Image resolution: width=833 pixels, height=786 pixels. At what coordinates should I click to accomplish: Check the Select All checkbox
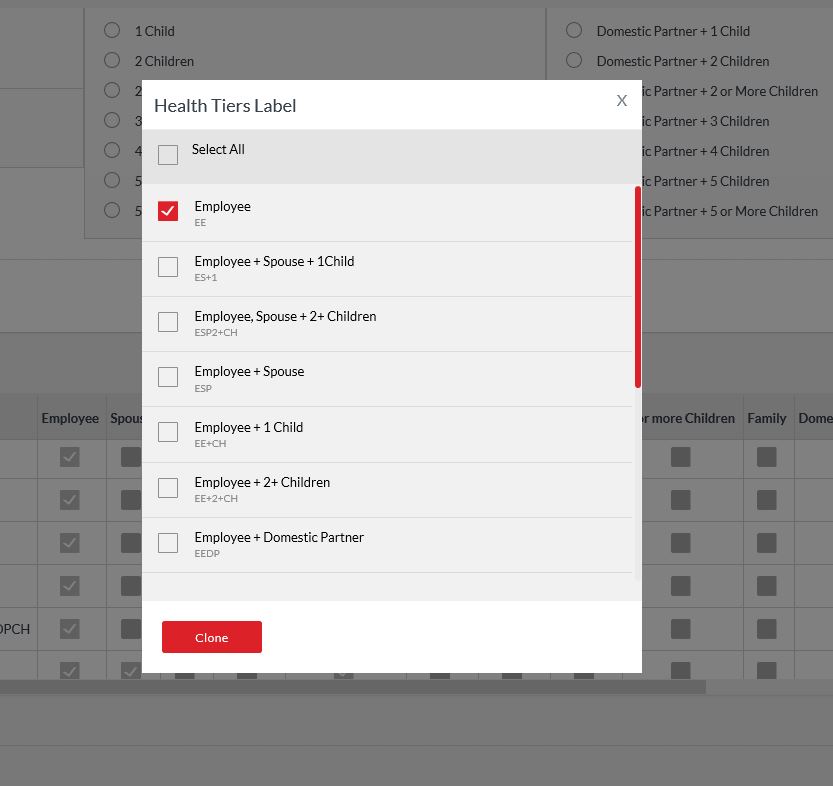[x=168, y=155]
